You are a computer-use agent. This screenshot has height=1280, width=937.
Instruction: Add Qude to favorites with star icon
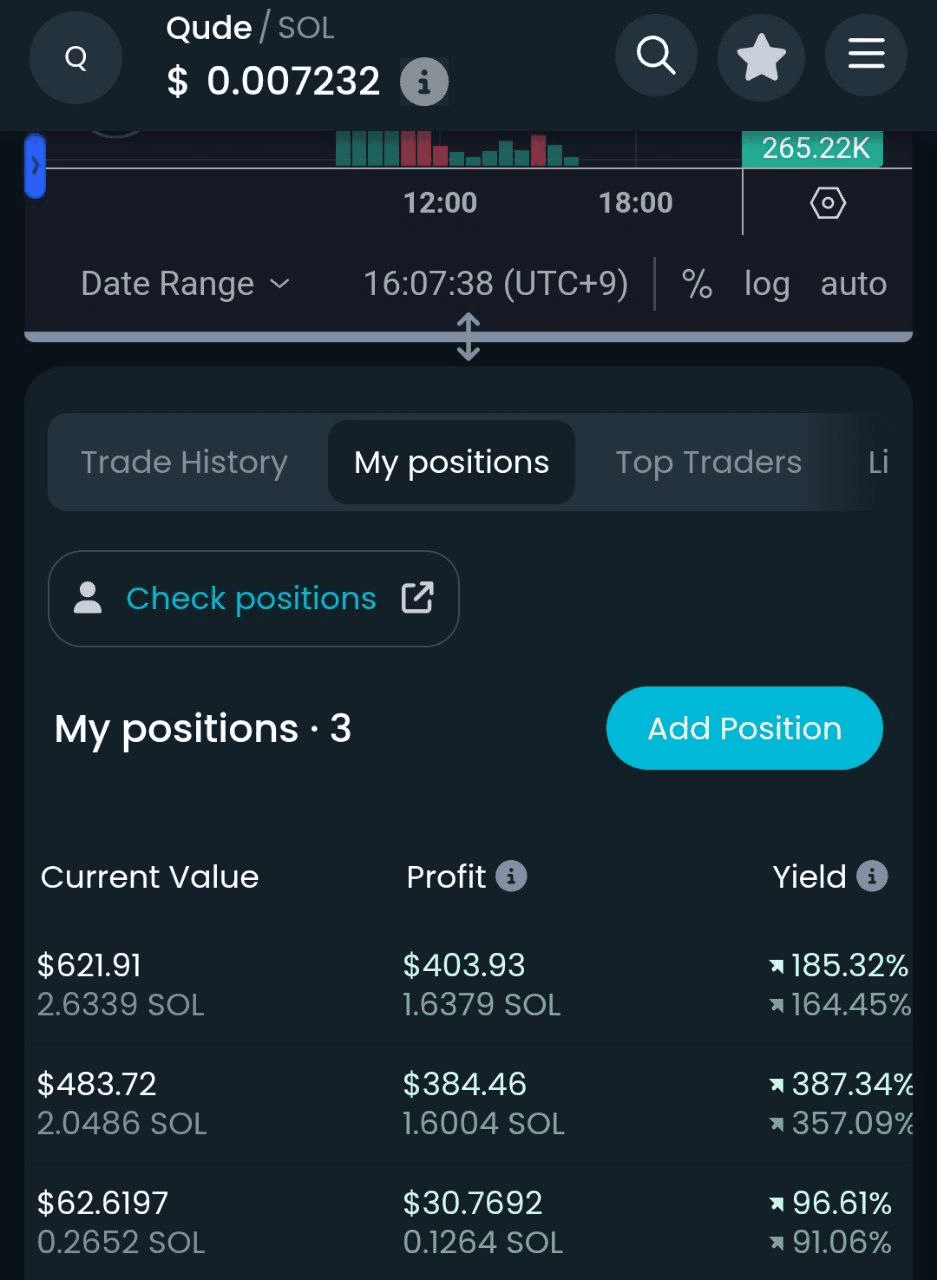[x=762, y=57]
